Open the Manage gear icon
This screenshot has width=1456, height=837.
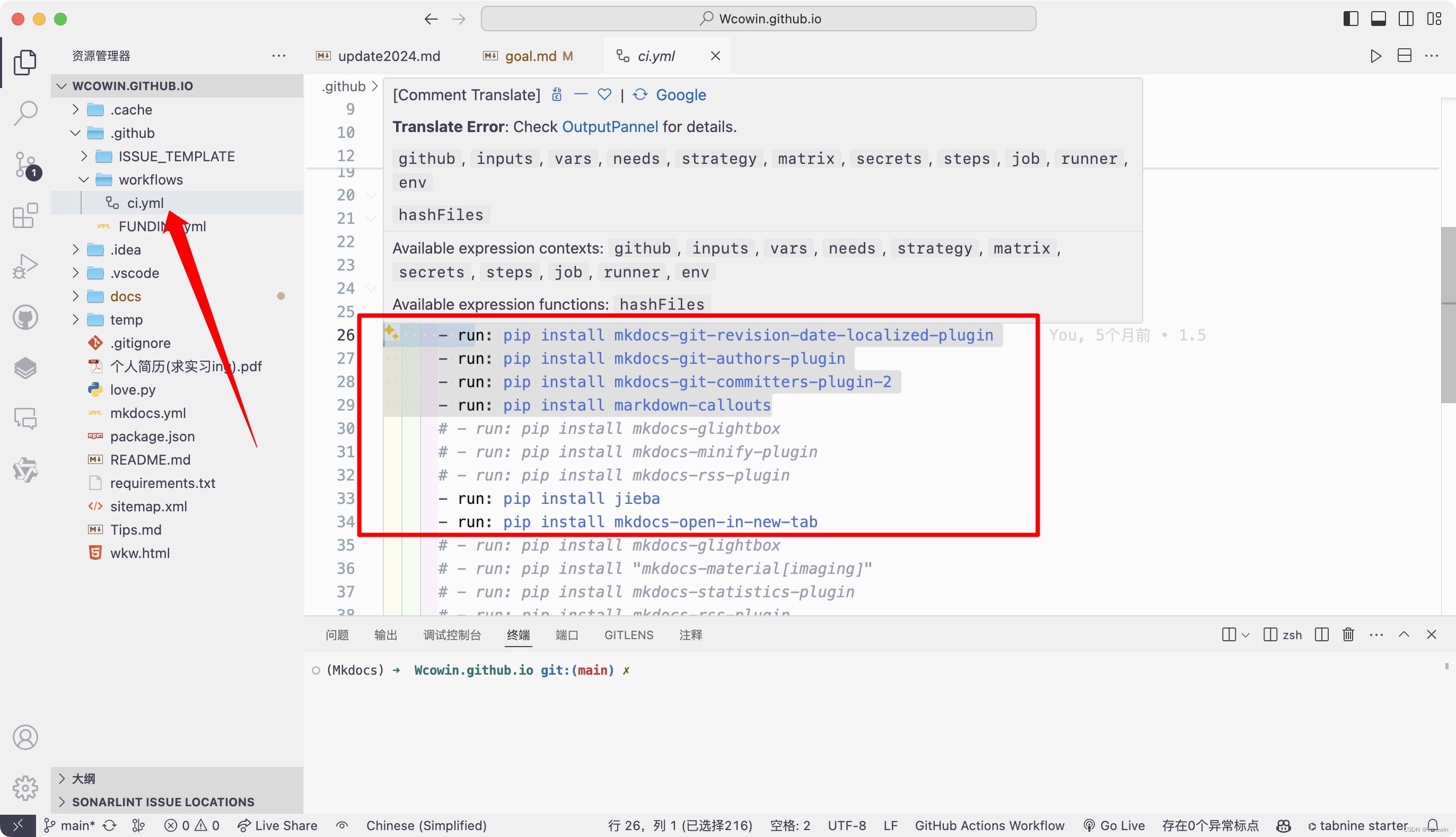tap(25, 788)
